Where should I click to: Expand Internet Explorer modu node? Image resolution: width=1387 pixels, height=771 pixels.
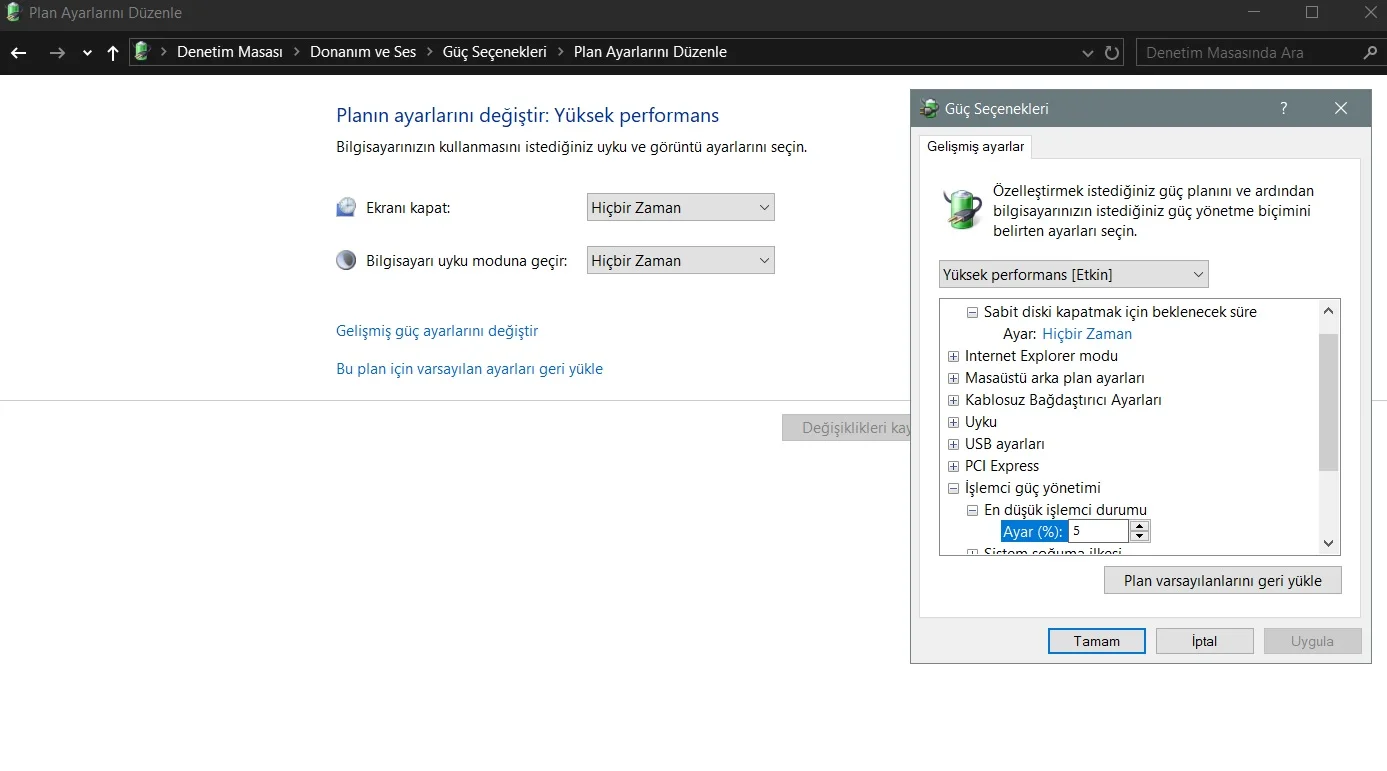[954, 356]
